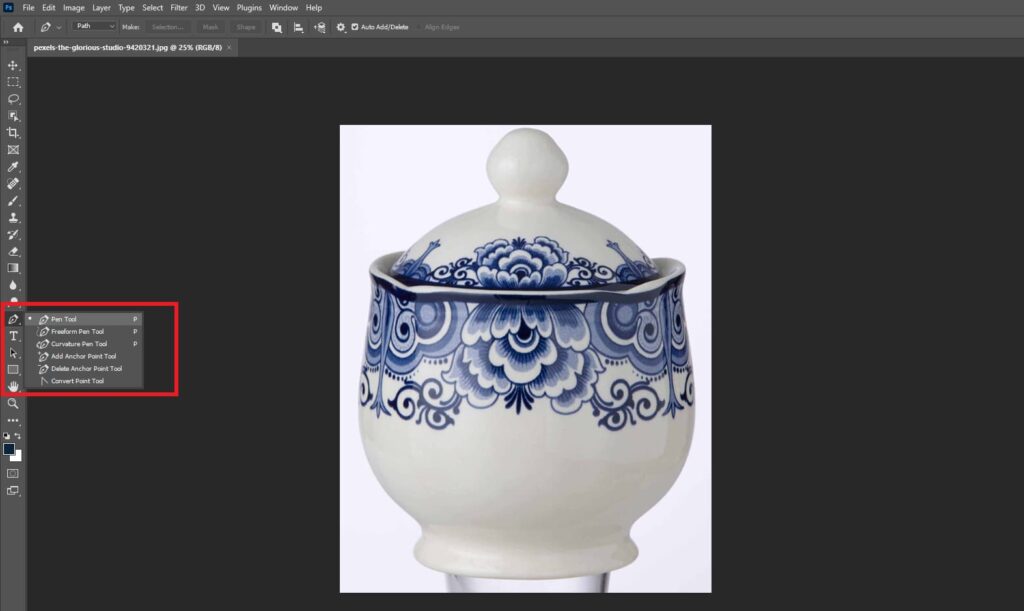Reset to default foreground and background colors
1024x611 pixels.
pyautogui.click(x=7, y=436)
